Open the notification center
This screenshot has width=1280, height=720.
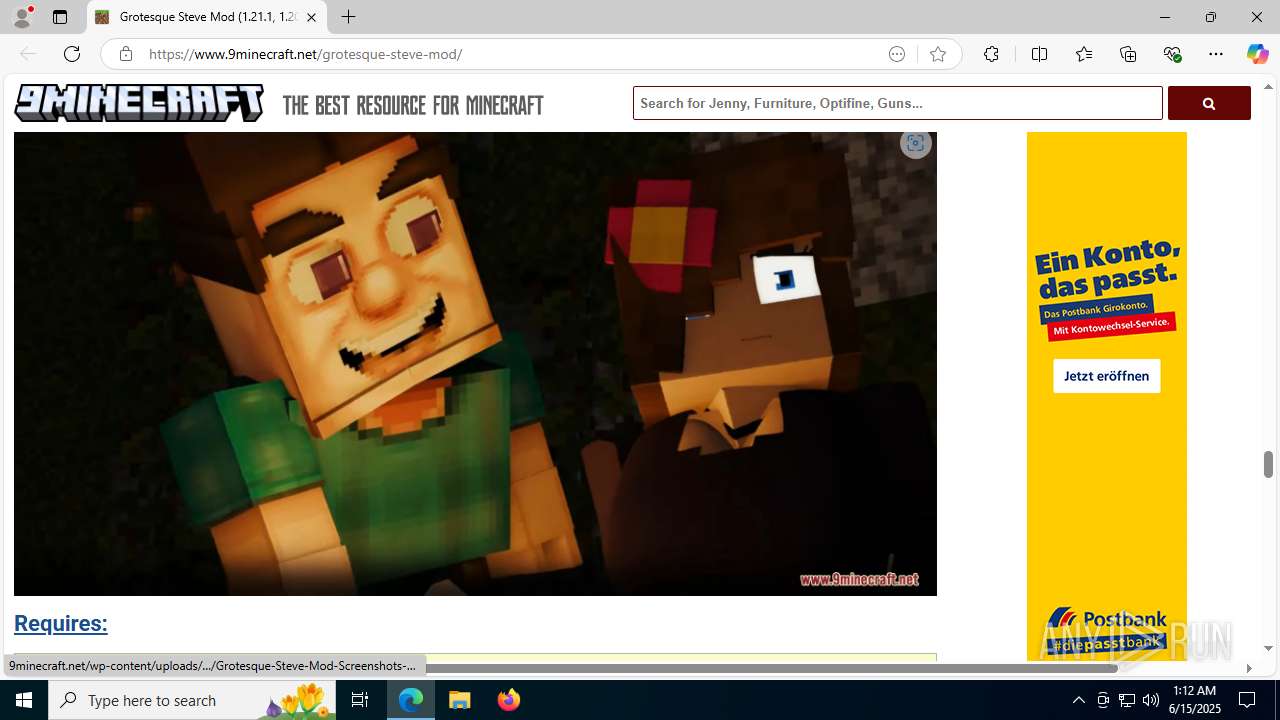(1247, 700)
